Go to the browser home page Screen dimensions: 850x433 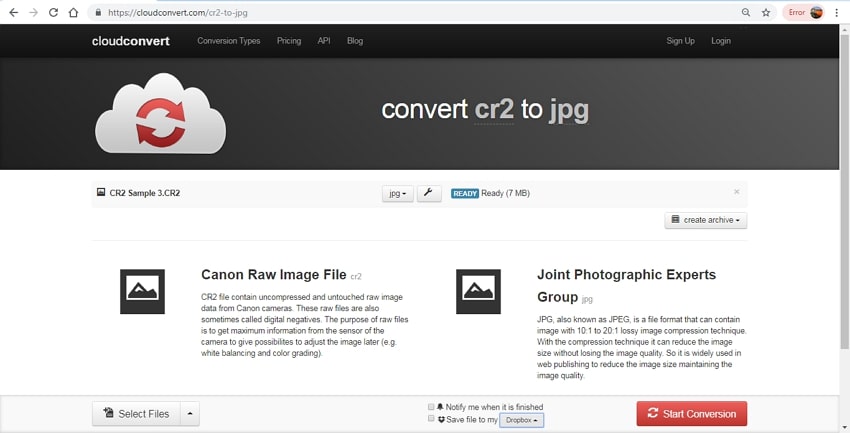(x=73, y=13)
